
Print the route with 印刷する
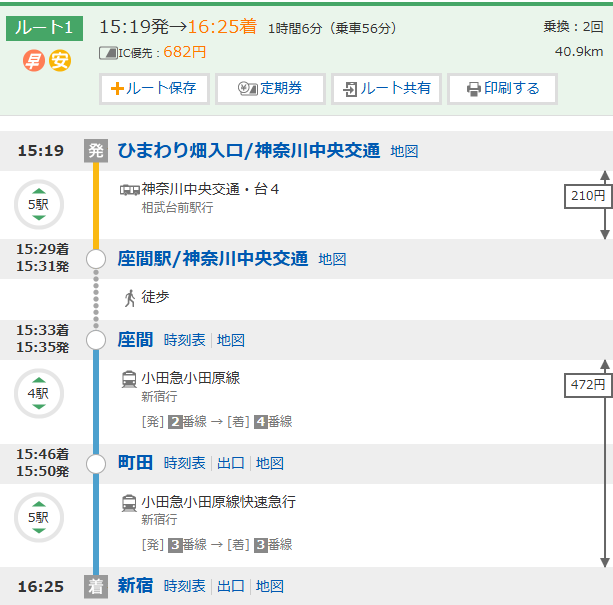point(502,89)
